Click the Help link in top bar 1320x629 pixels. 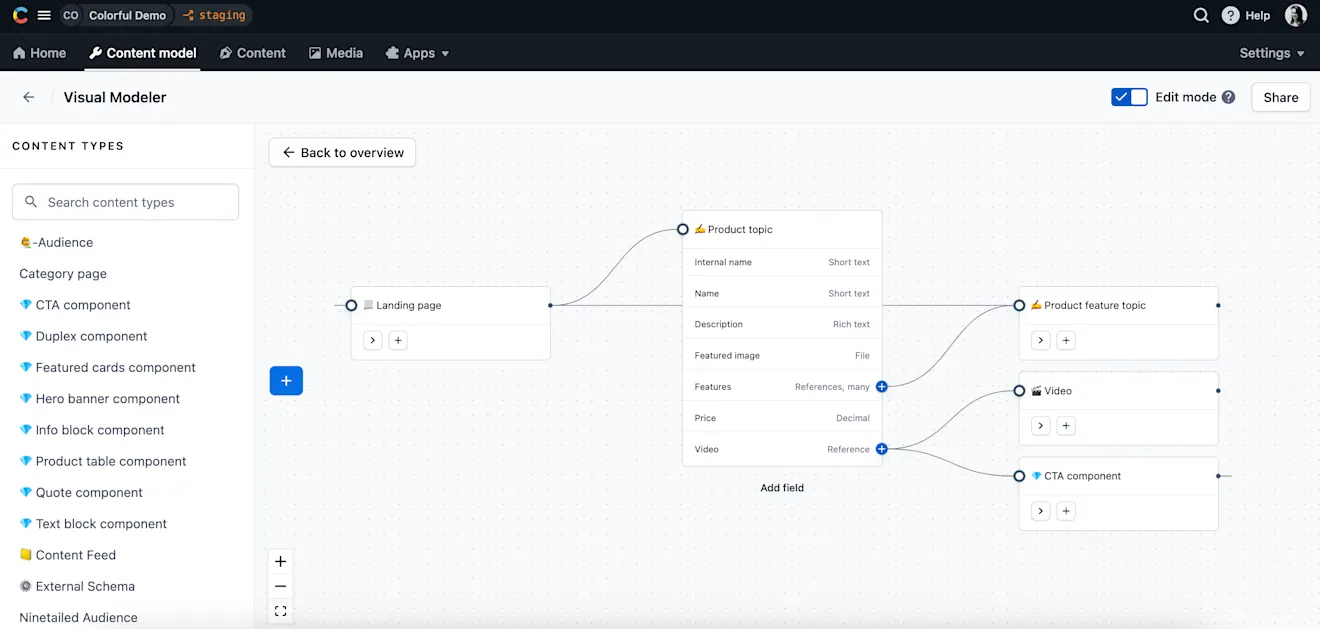(x=1247, y=15)
